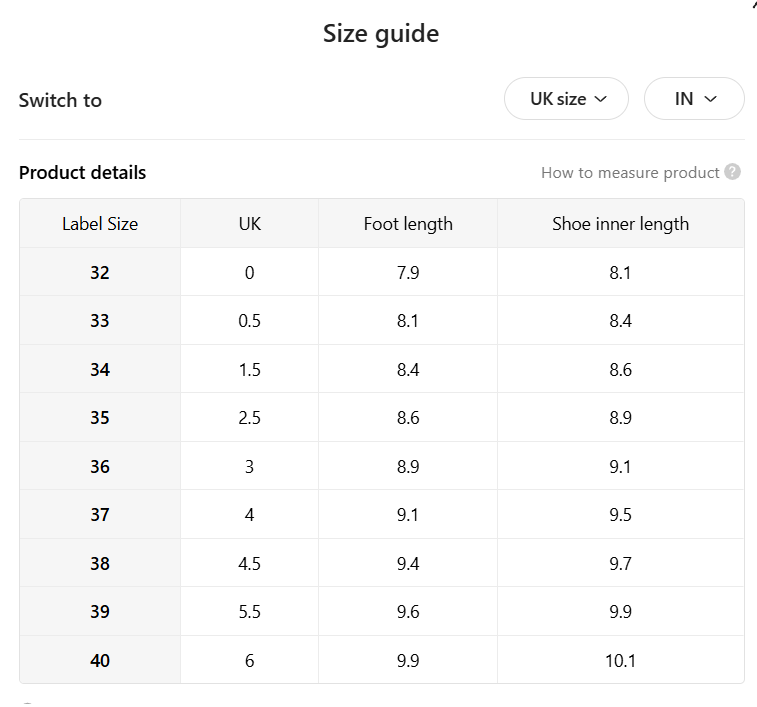Open How to measure product link
Image resolution: width=757 pixels, height=707 pixels.
click(630, 172)
